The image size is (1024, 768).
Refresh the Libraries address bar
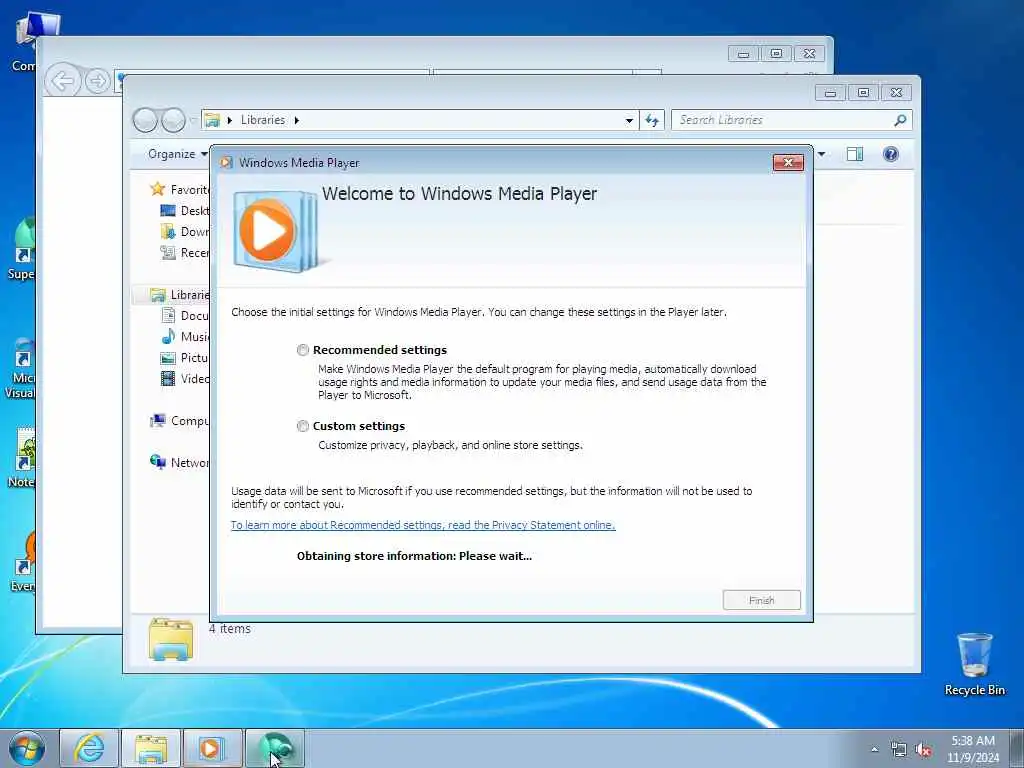(x=652, y=120)
